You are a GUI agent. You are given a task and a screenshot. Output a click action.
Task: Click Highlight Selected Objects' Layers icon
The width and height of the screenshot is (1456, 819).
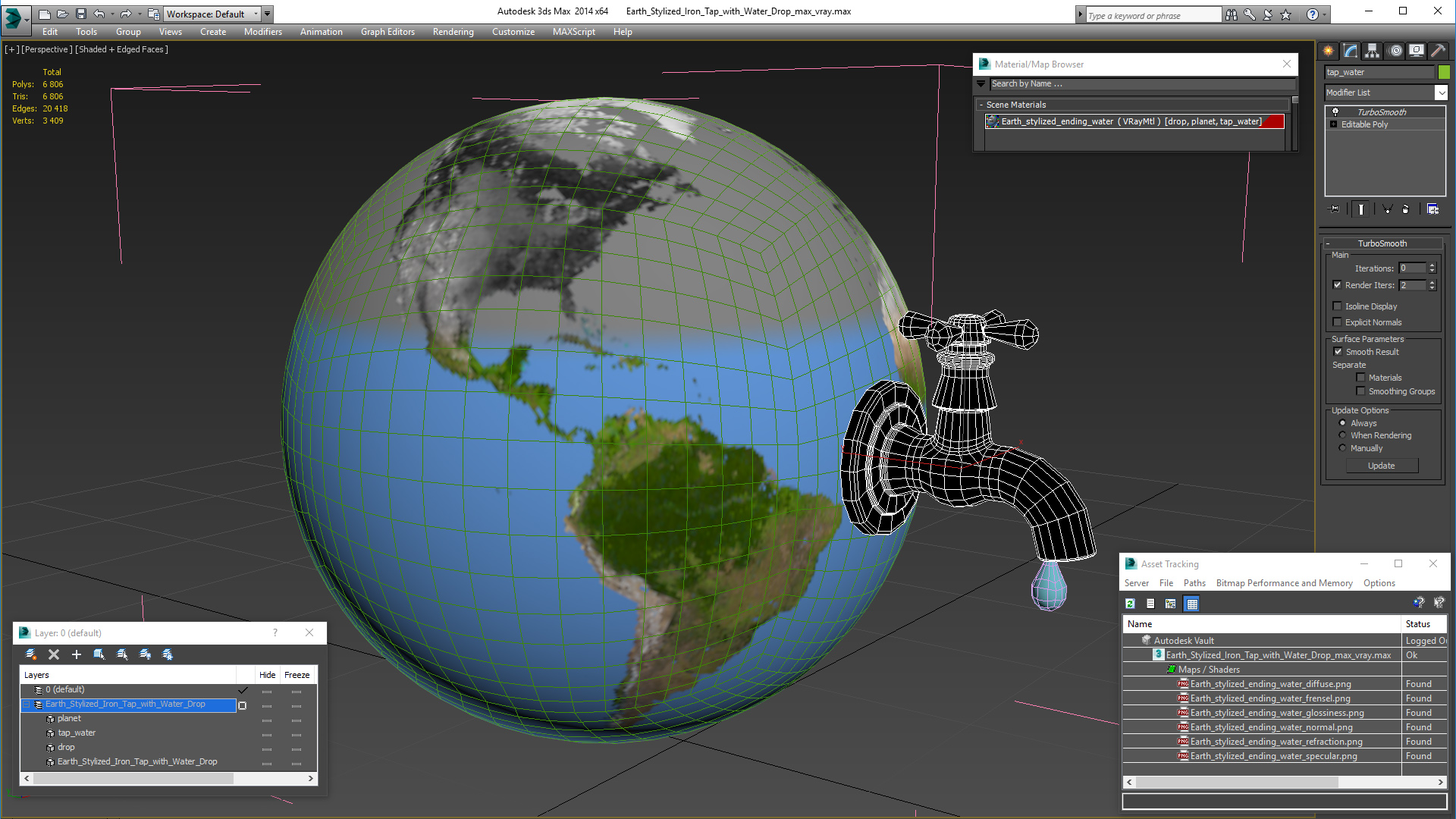[x=122, y=654]
